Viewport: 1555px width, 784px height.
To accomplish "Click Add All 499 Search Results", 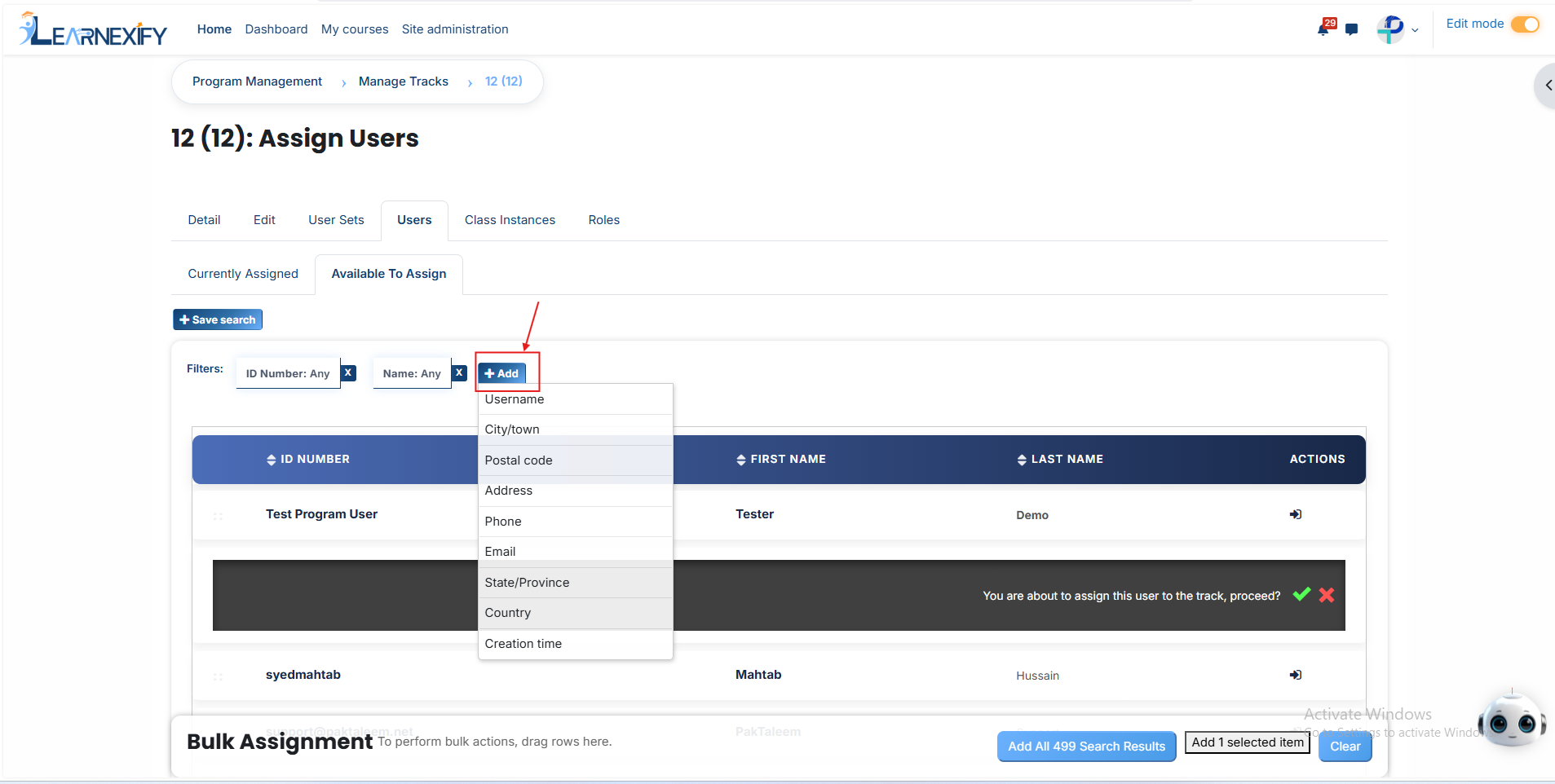I will click(x=1086, y=747).
